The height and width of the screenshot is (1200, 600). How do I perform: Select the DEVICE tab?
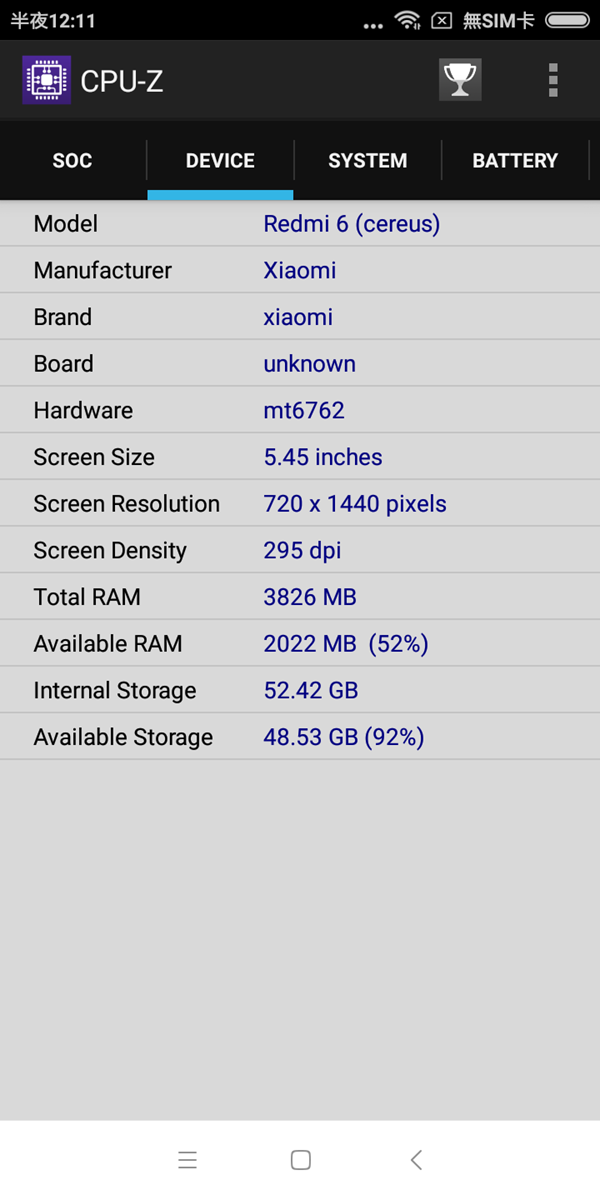(x=220, y=160)
